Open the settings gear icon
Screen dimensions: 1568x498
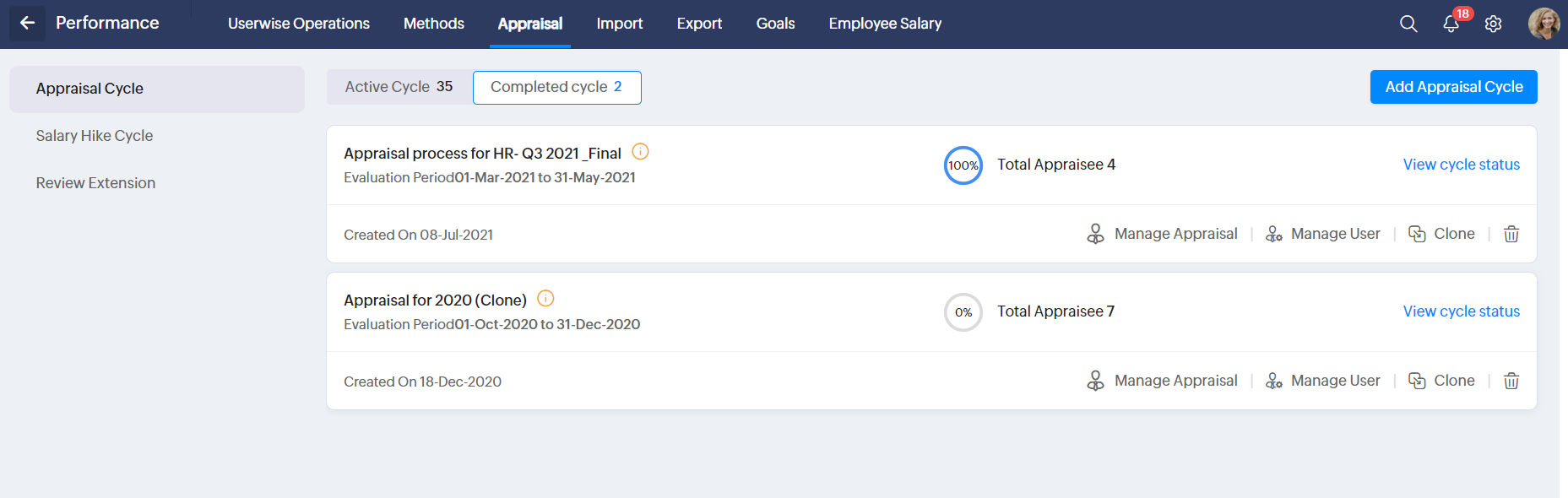(x=1493, y=24)
